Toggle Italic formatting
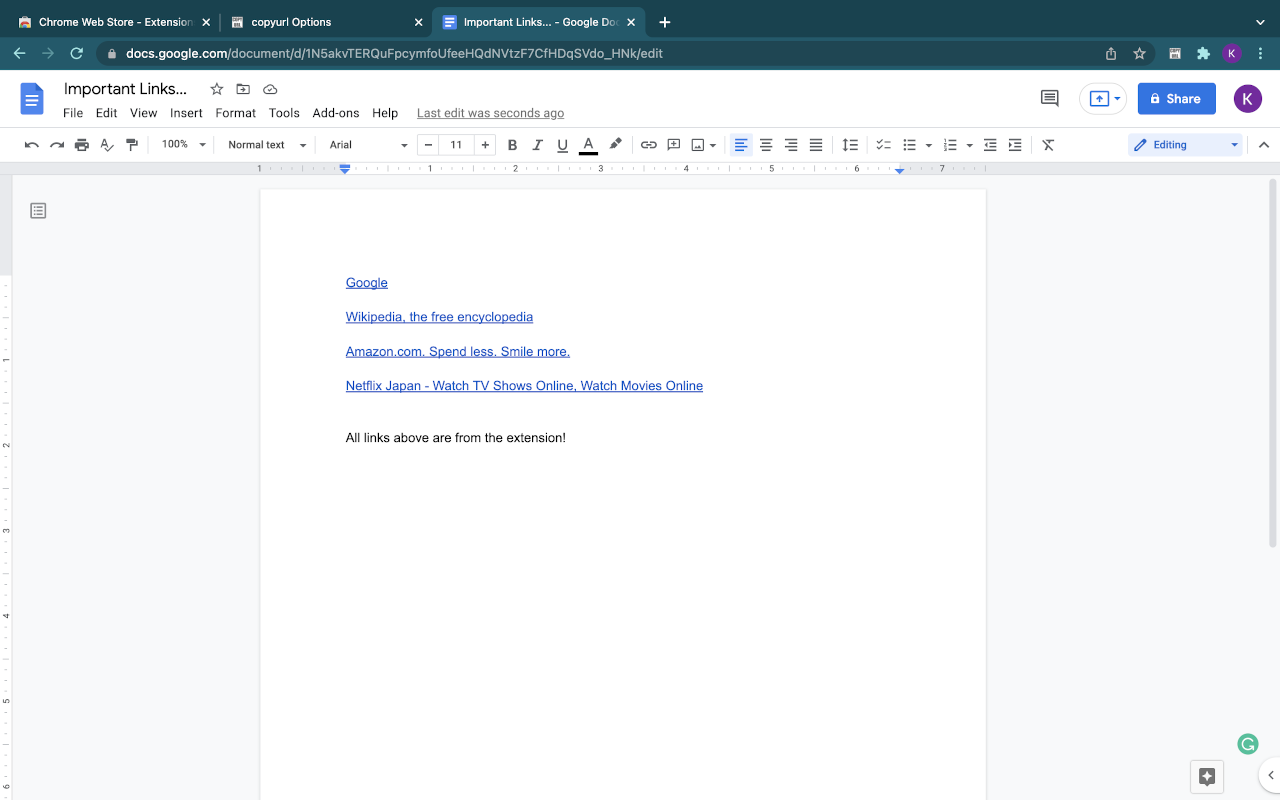Image resolution: width=1280 pixels, height=800 pixels. [537, 145]
